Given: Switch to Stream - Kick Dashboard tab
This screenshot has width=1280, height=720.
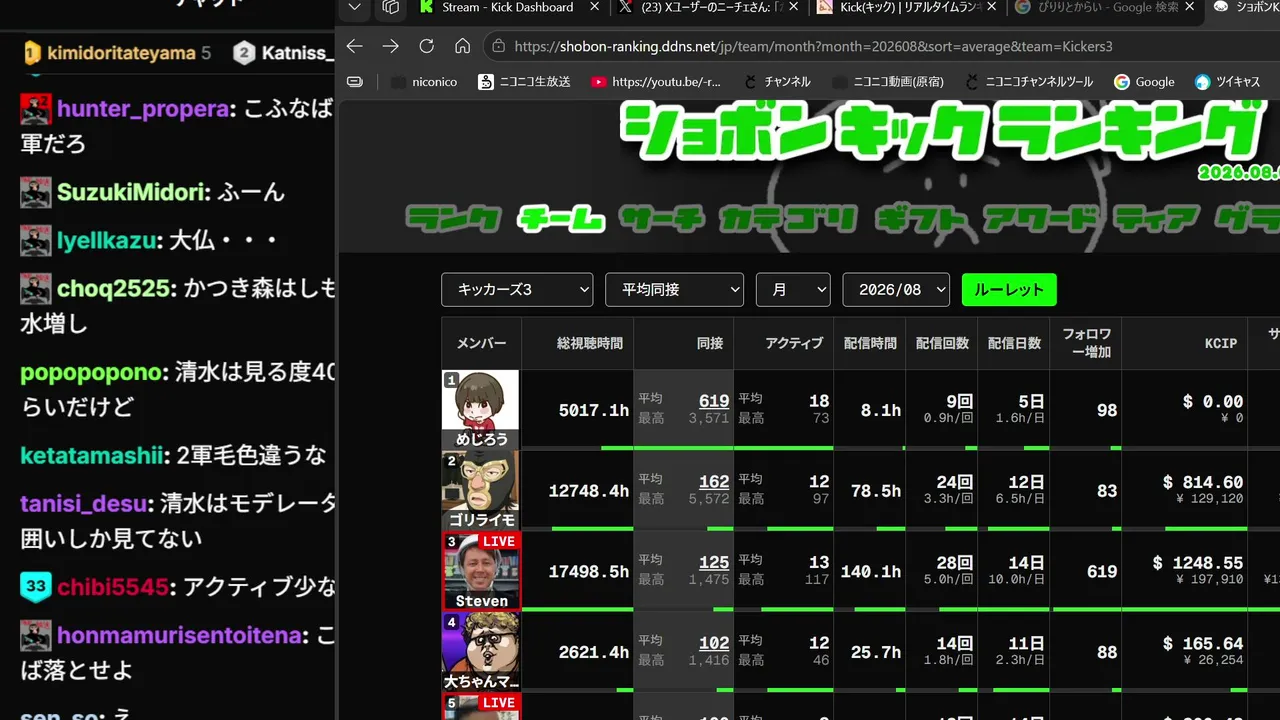Looking at the screenshot, I should pyautogui.click(x=507, y=7).
